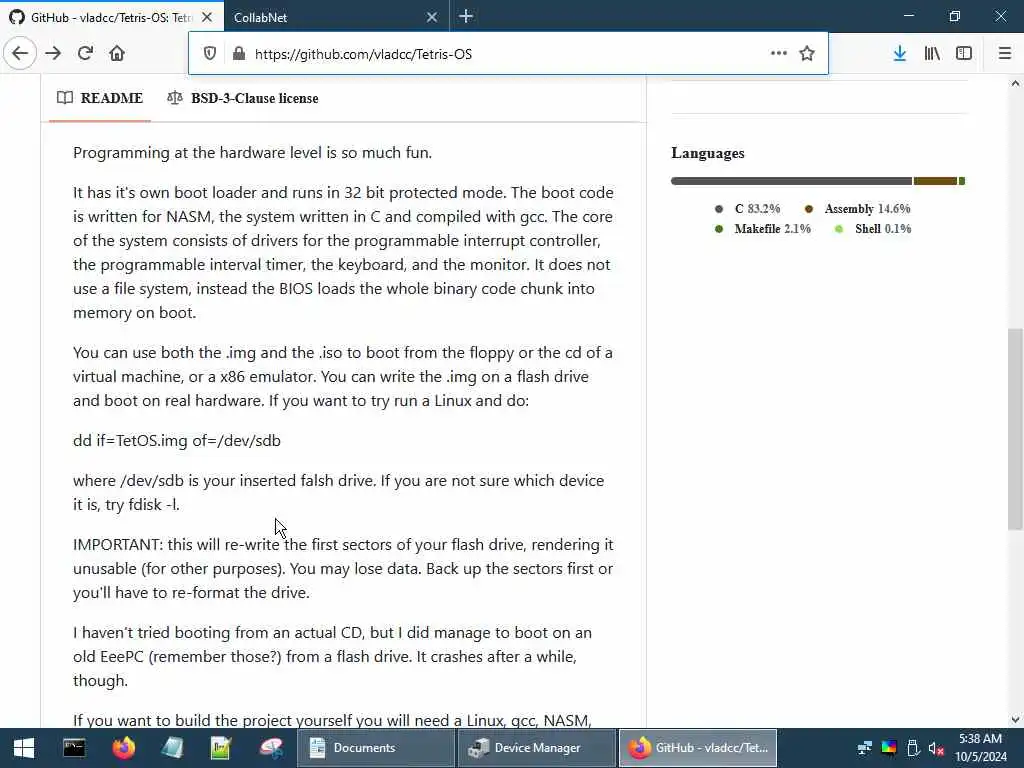
Task: Open the green document editor taskbar icon
Action: [x=221, y=748]
